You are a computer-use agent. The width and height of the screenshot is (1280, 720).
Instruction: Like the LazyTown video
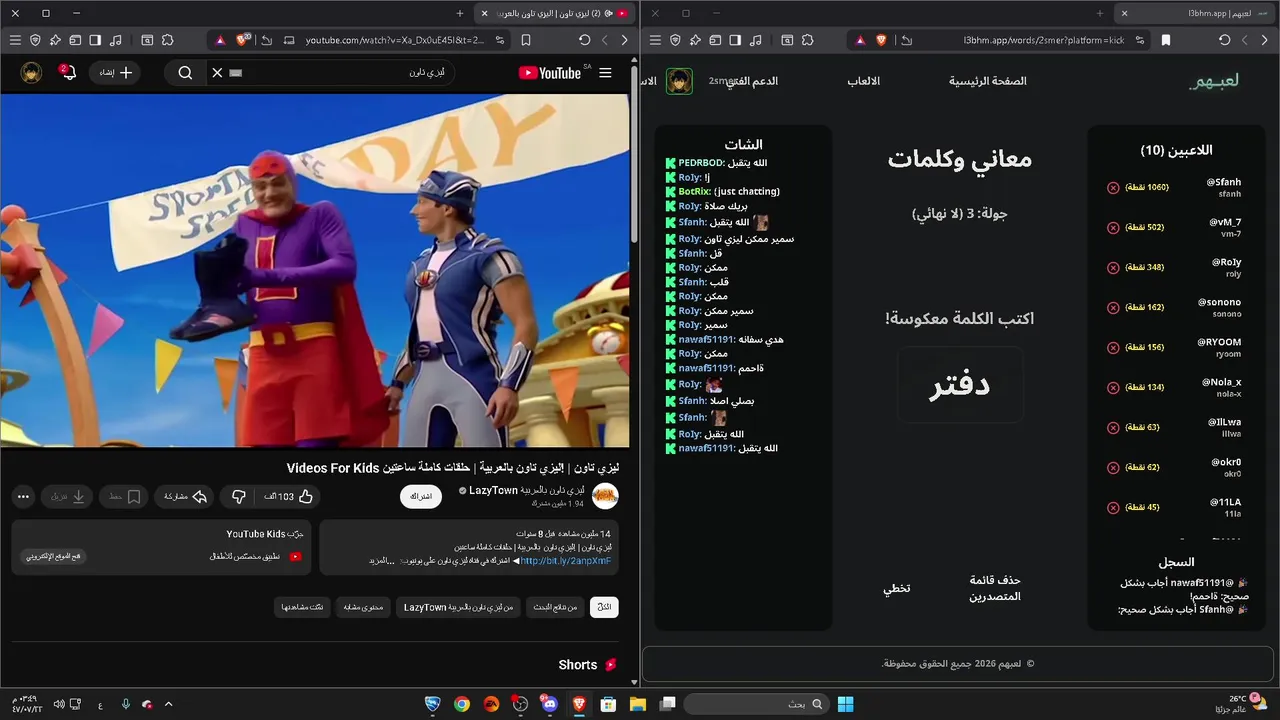coord(288,496)
